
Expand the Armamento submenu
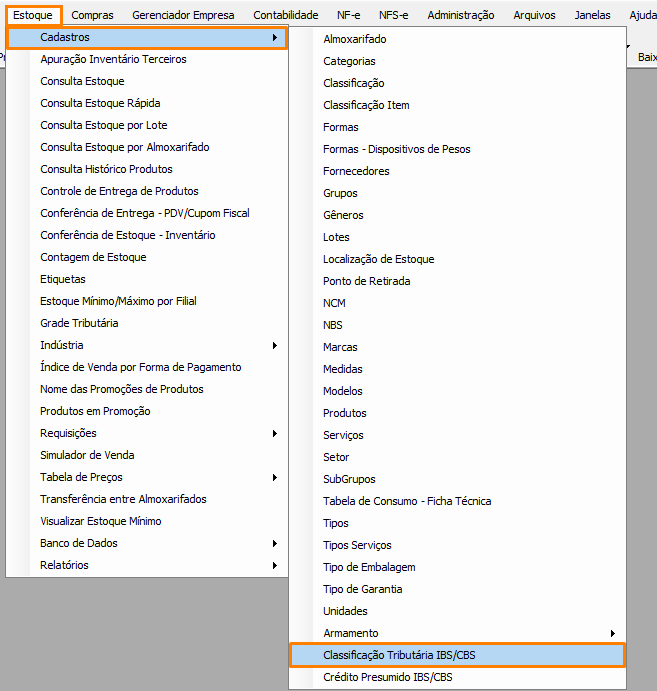pyautogui.click(x=457, y=633)
